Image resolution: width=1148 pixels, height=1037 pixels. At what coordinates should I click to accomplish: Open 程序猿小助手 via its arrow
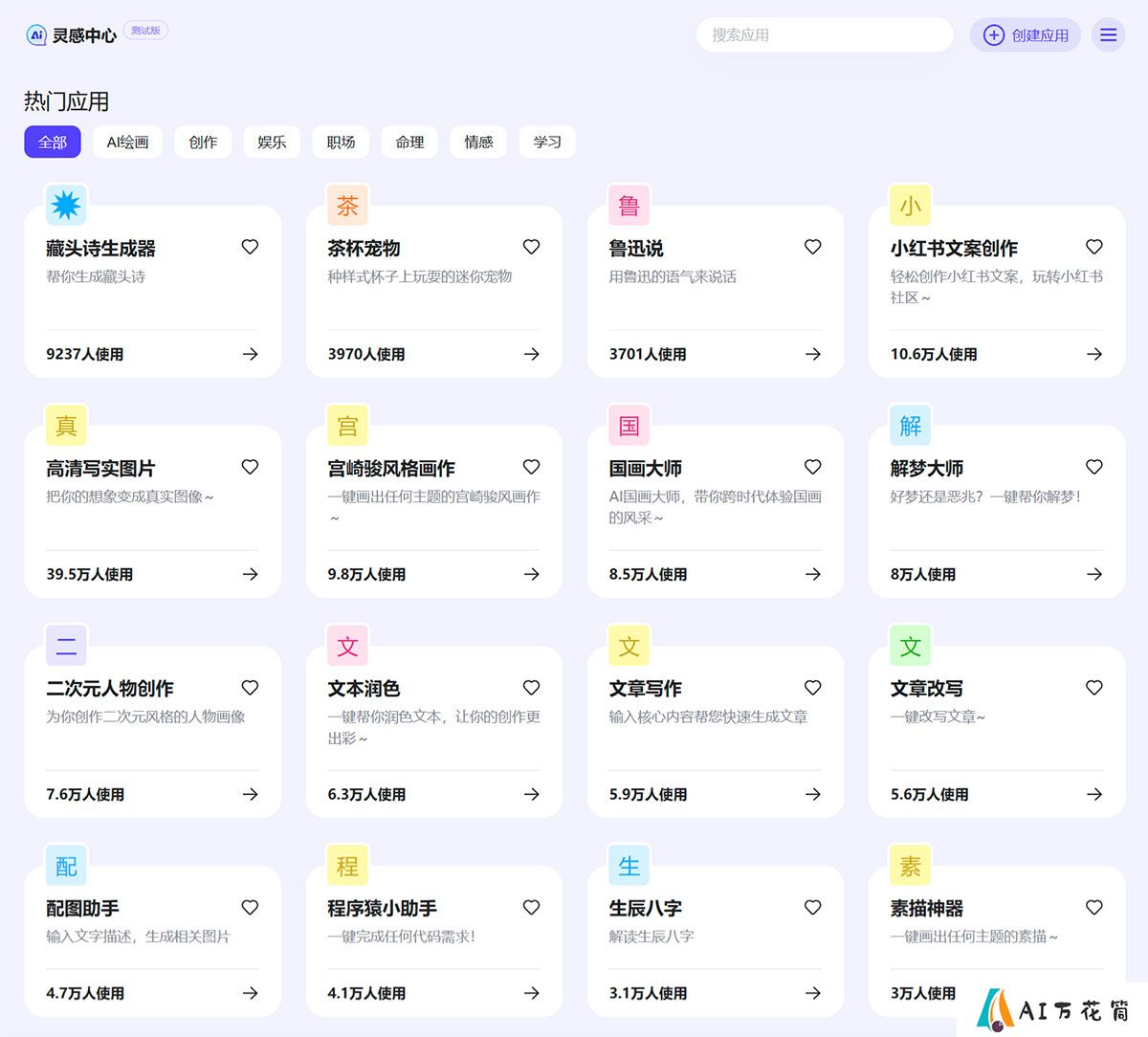click(x=531, y=993)
